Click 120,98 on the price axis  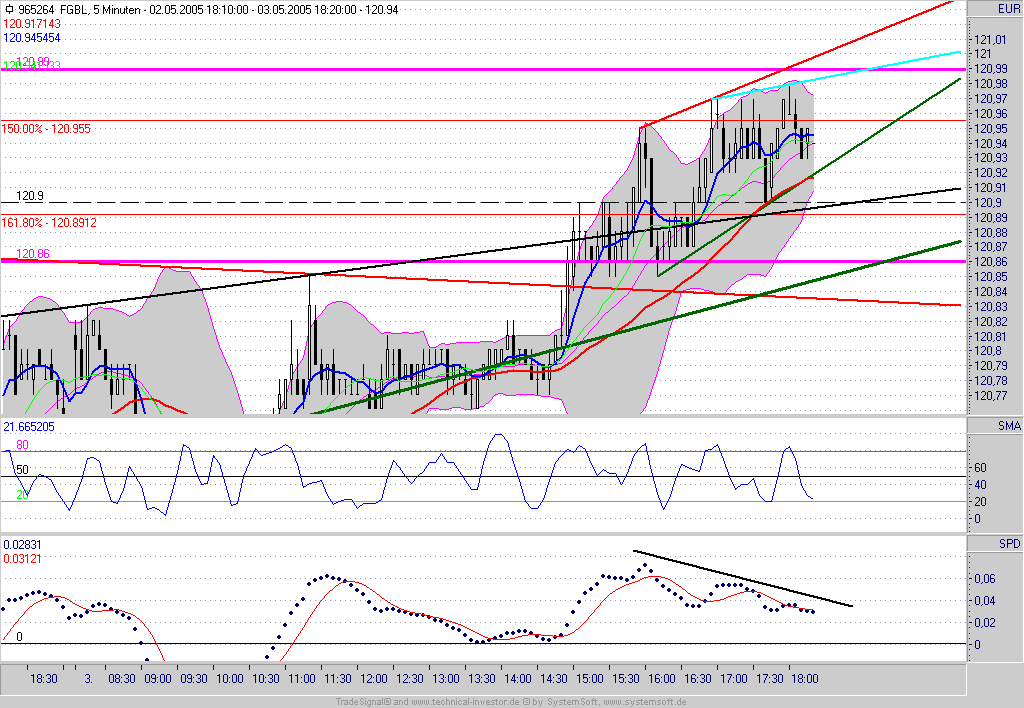991,84
